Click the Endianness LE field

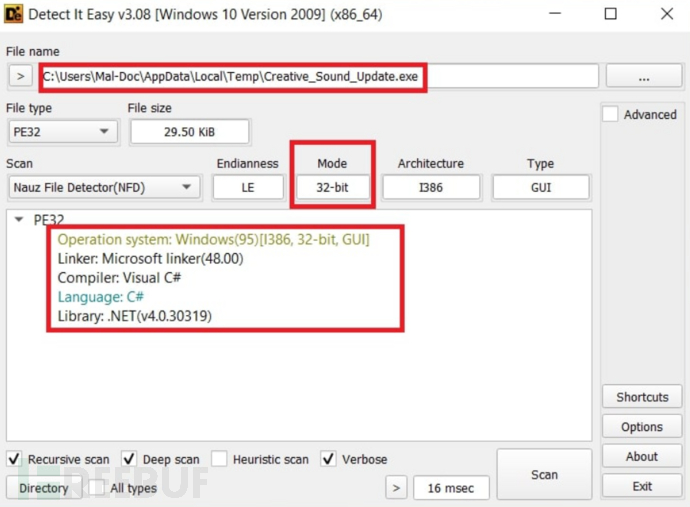click(x=248, y=187)
